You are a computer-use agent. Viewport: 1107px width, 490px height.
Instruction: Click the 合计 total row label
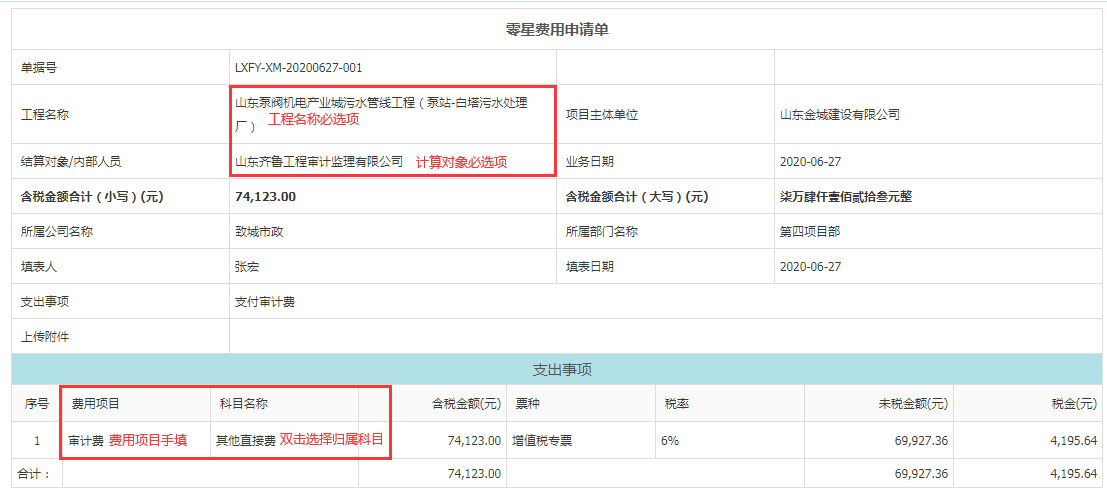click(x=33, y=473)
